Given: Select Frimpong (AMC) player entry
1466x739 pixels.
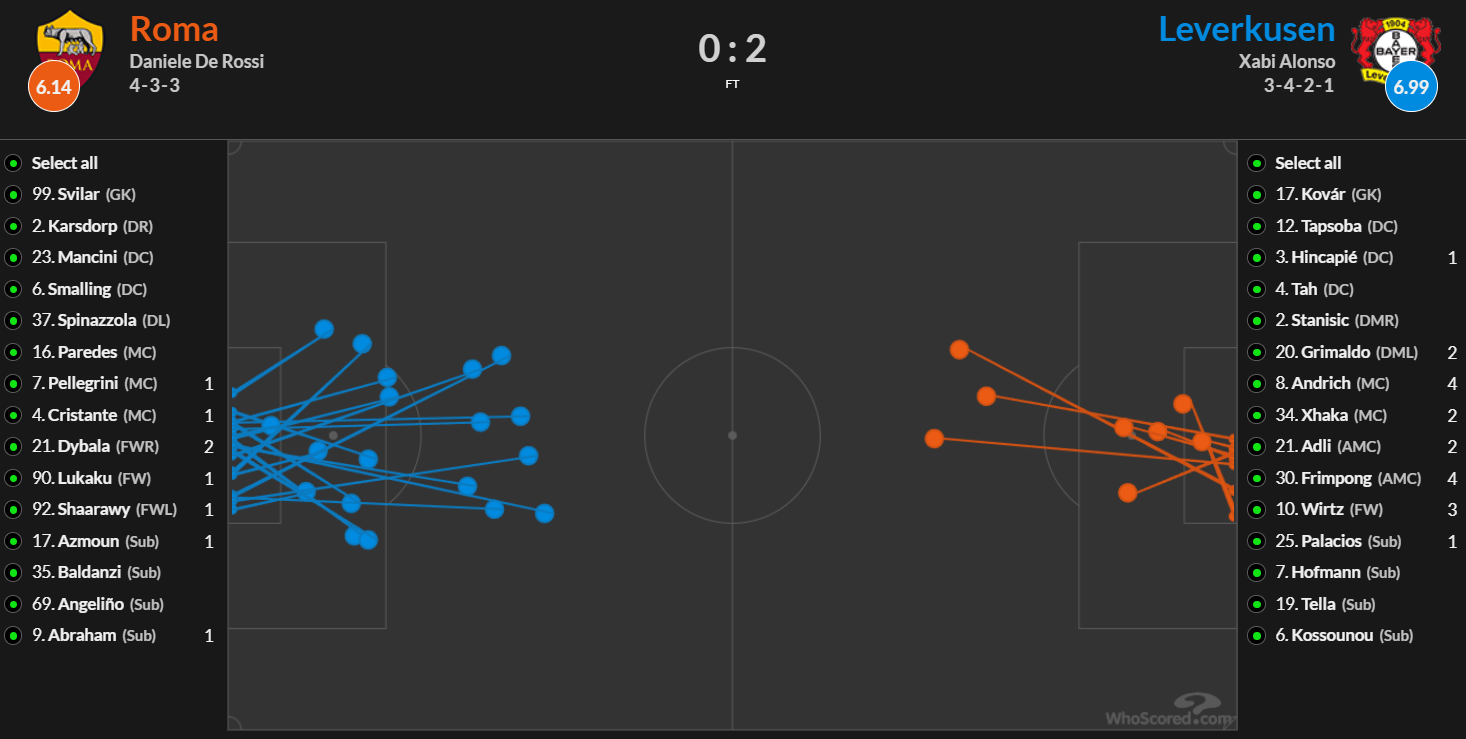Looking at the screenshot, I should 1348,478.
